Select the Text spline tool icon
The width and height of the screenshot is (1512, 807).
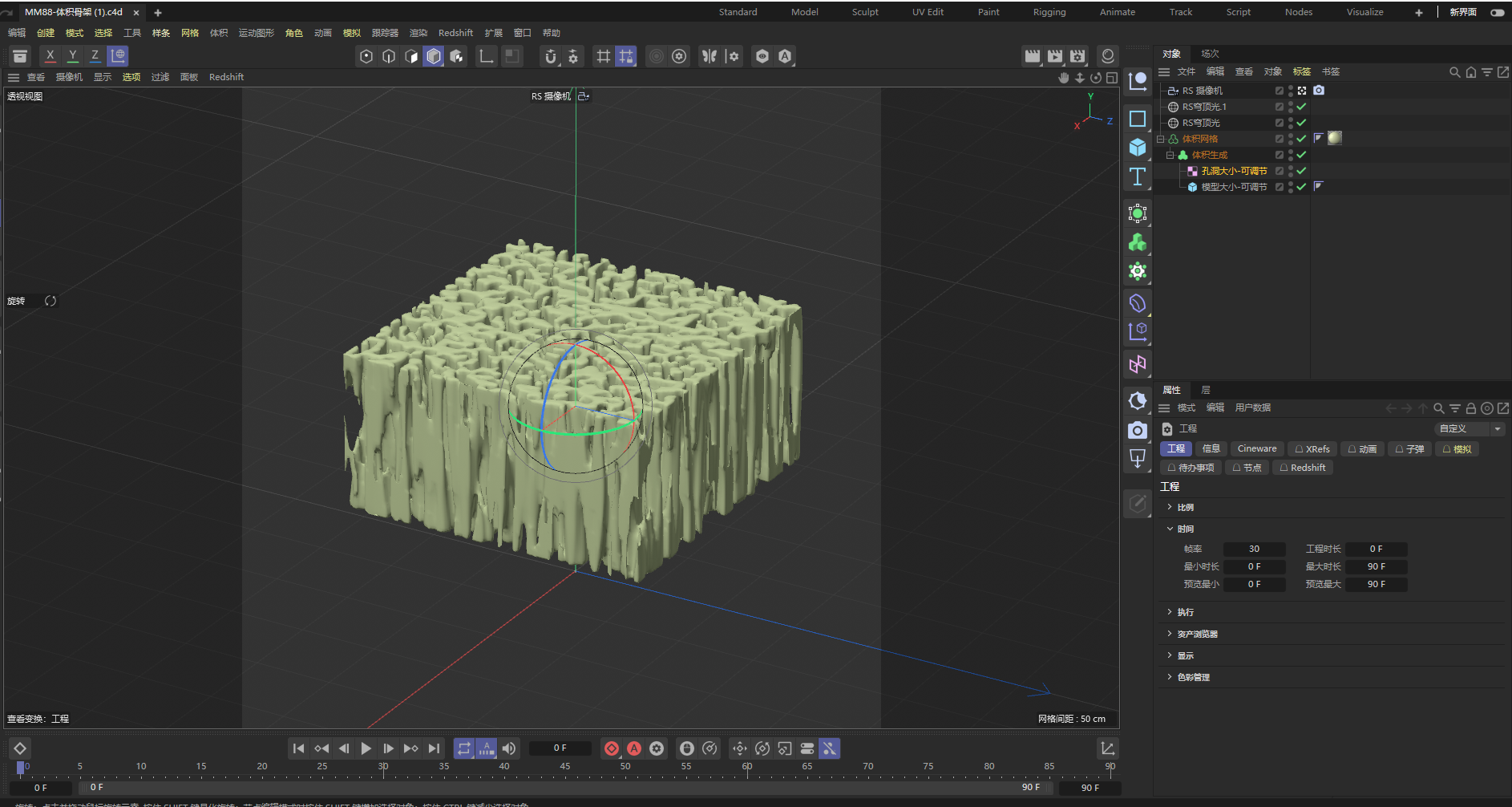[1138, 176]
